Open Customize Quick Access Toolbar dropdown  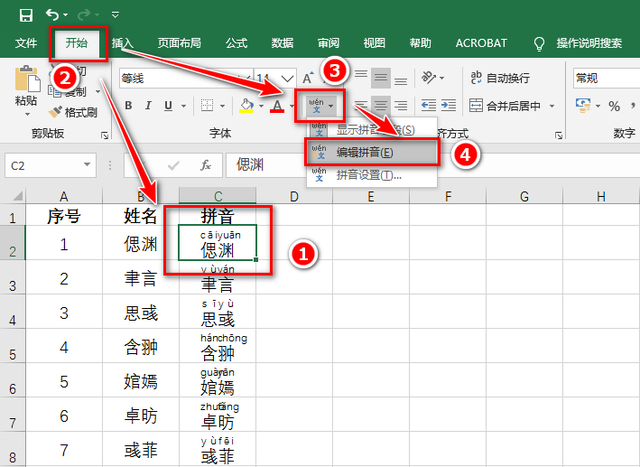115,15
